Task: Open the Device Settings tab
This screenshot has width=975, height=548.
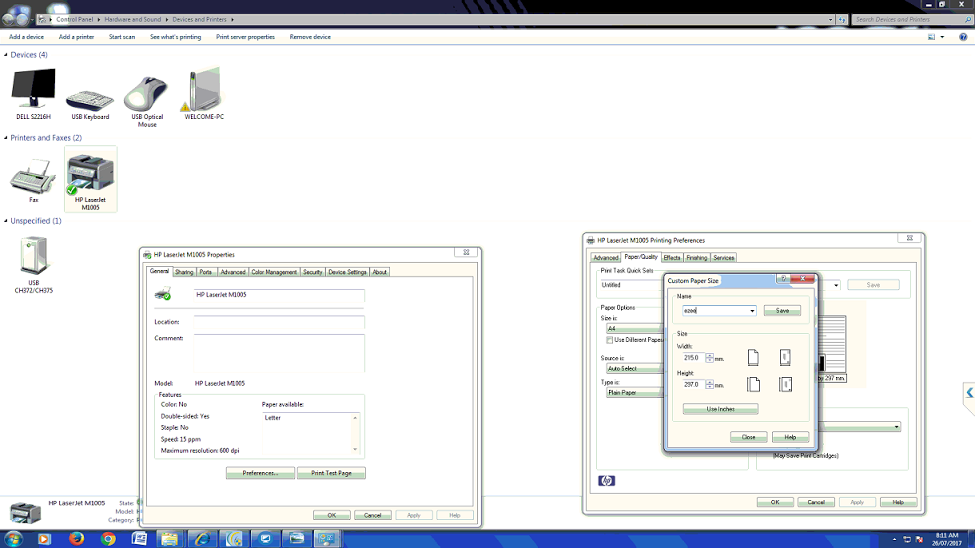Action: [348, 272]
